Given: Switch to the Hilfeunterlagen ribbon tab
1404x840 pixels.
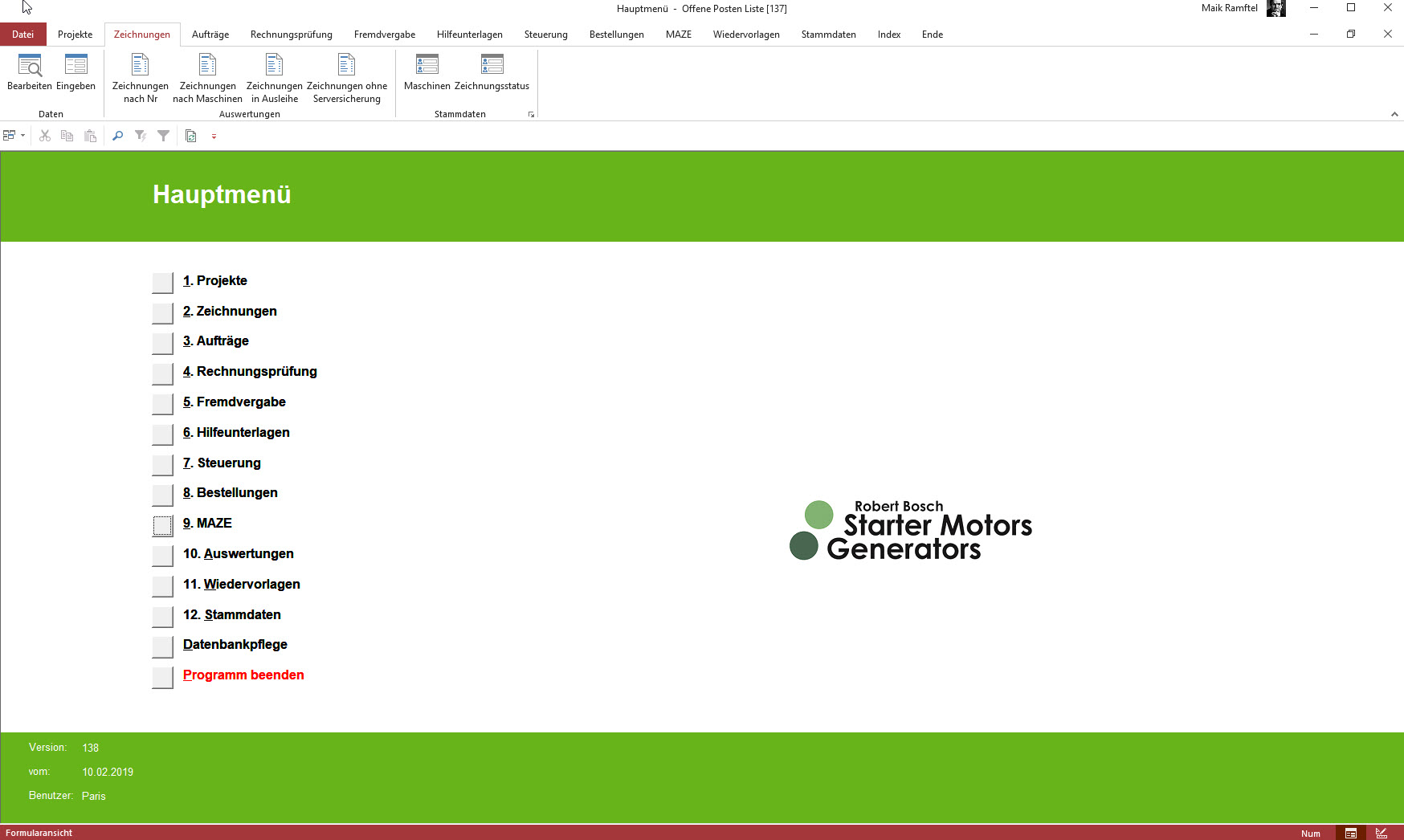Looking at the screenshot, I should coord(470,35).
